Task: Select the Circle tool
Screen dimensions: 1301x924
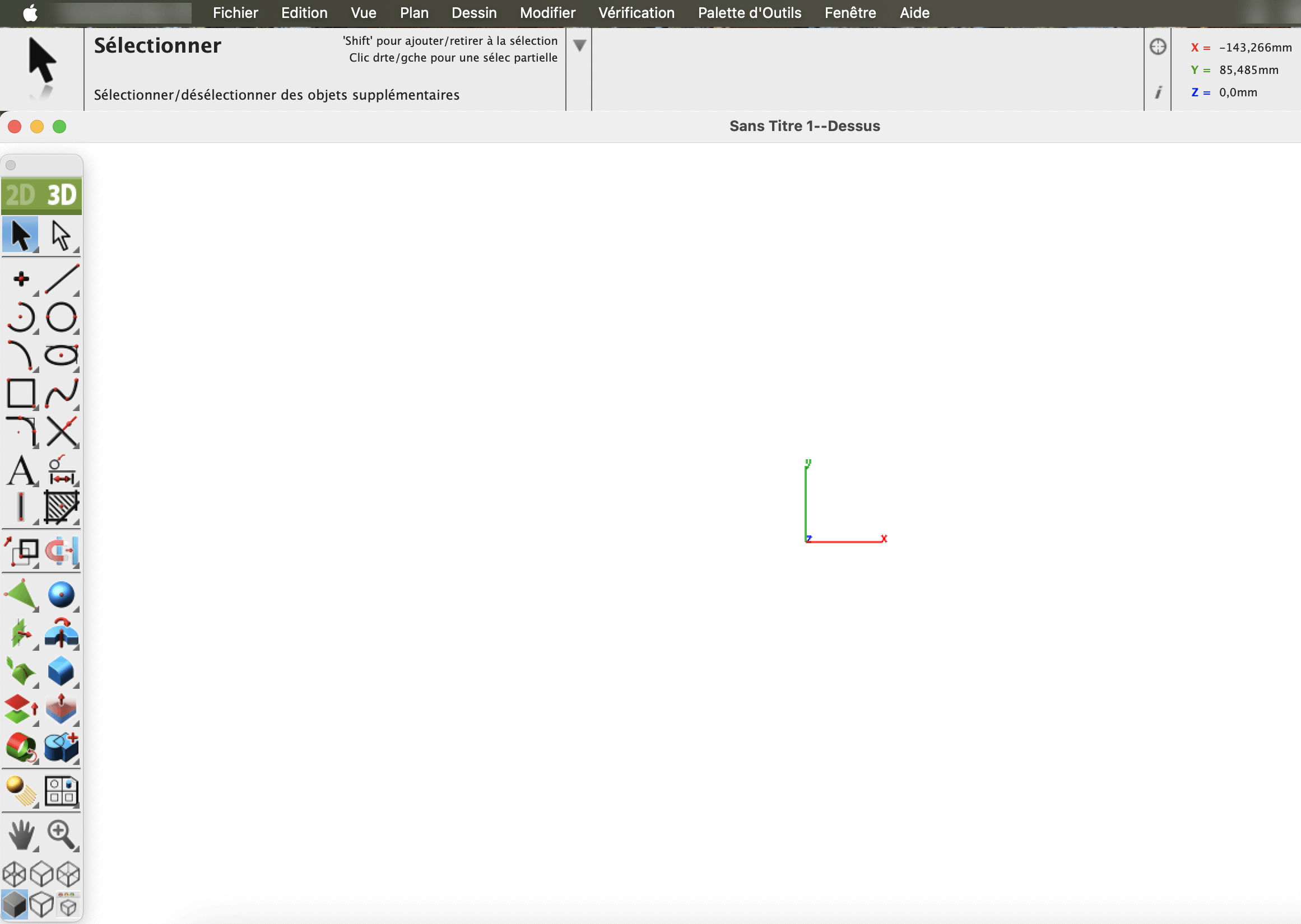Action: (61, 317)
